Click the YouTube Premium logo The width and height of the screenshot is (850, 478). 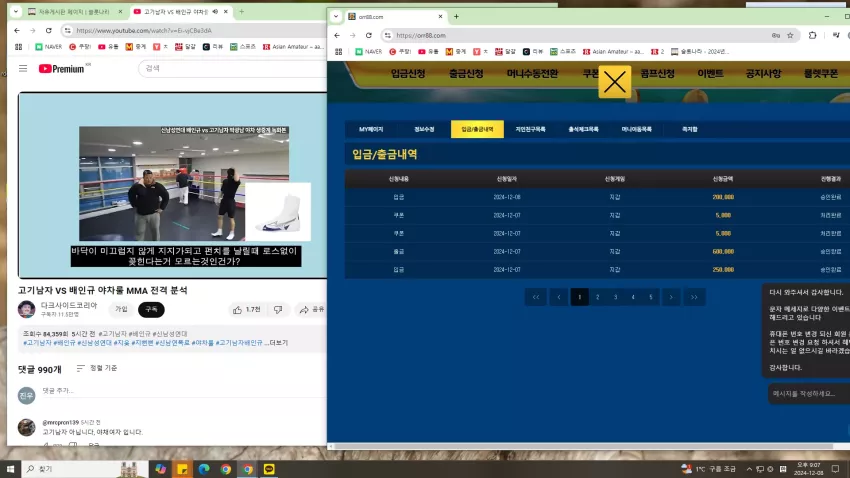(x=61, y=69)
